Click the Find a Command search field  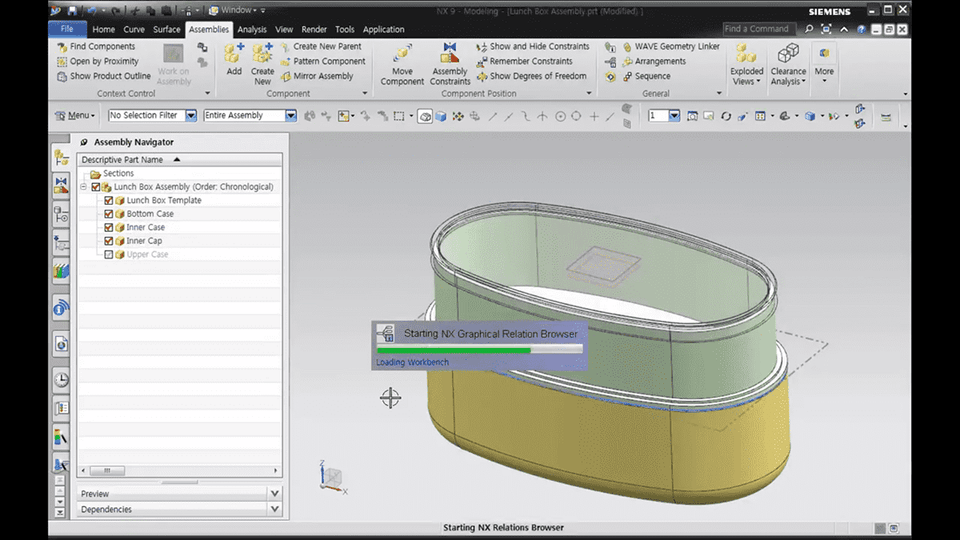758,29
